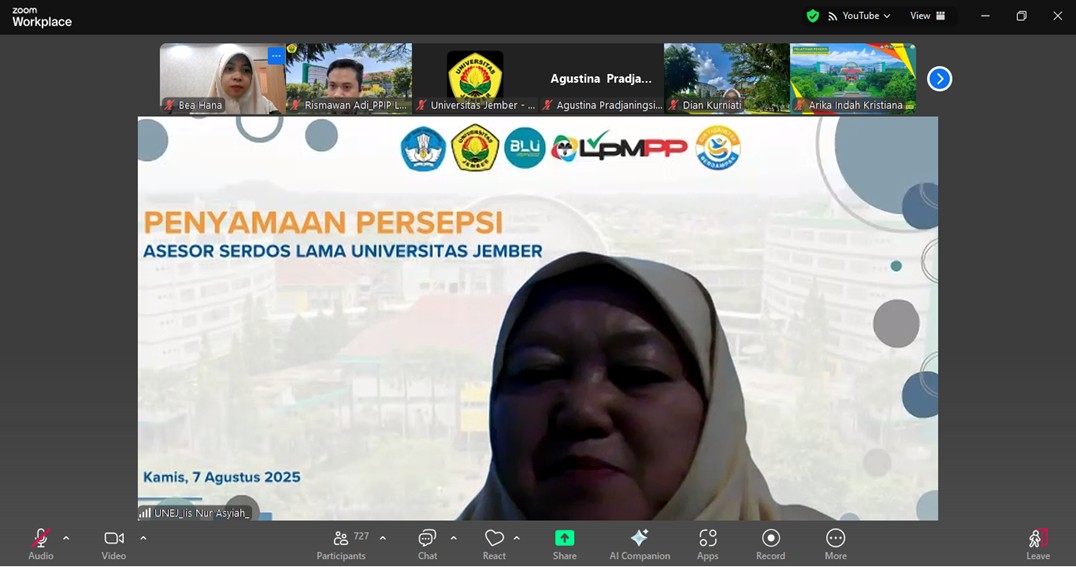Toggle the Video camera button
The width and height of the screenshot is (1076, 567).
pos(114,544)
